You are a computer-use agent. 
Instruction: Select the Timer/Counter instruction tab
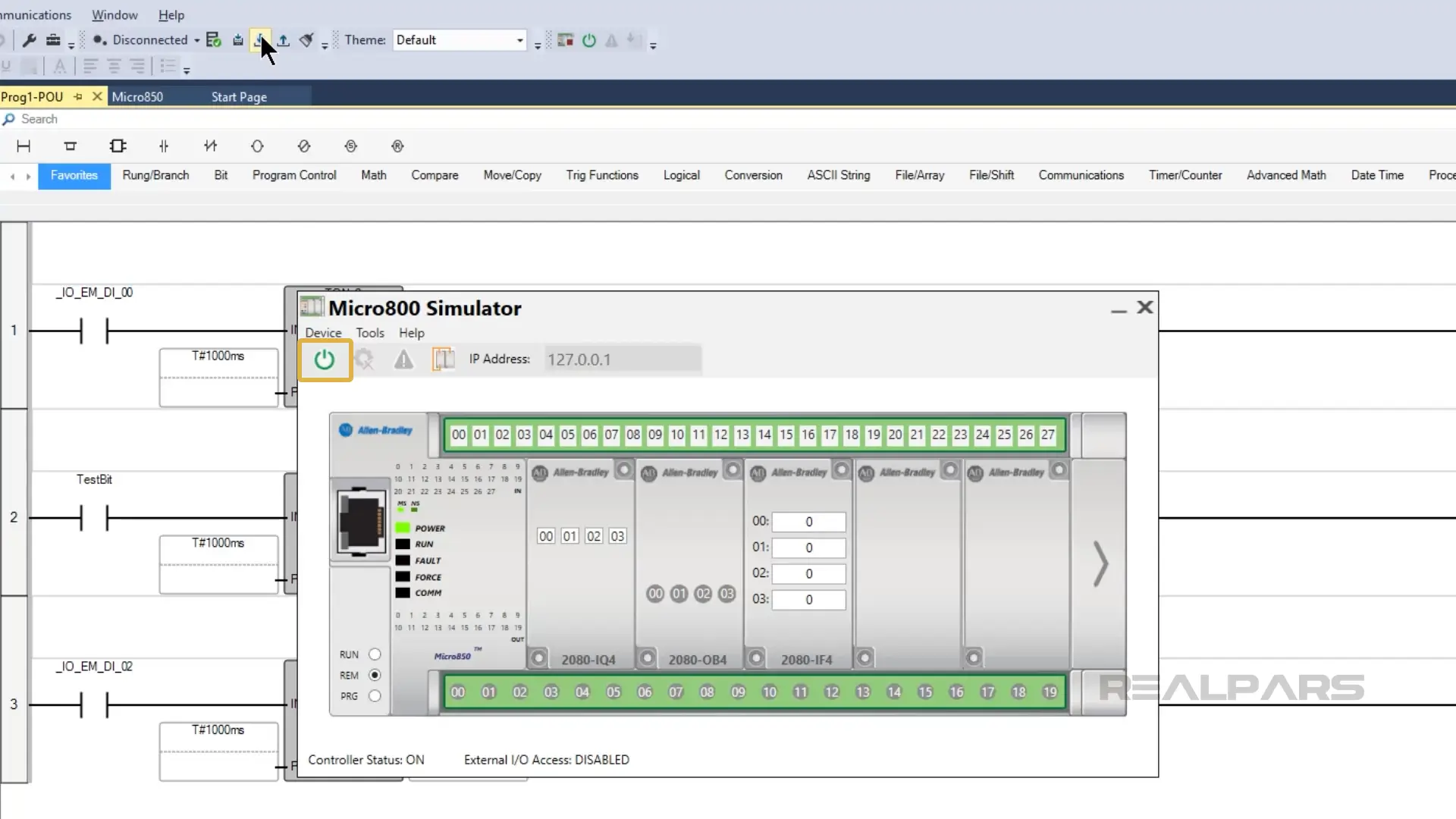click(1185, 175)
